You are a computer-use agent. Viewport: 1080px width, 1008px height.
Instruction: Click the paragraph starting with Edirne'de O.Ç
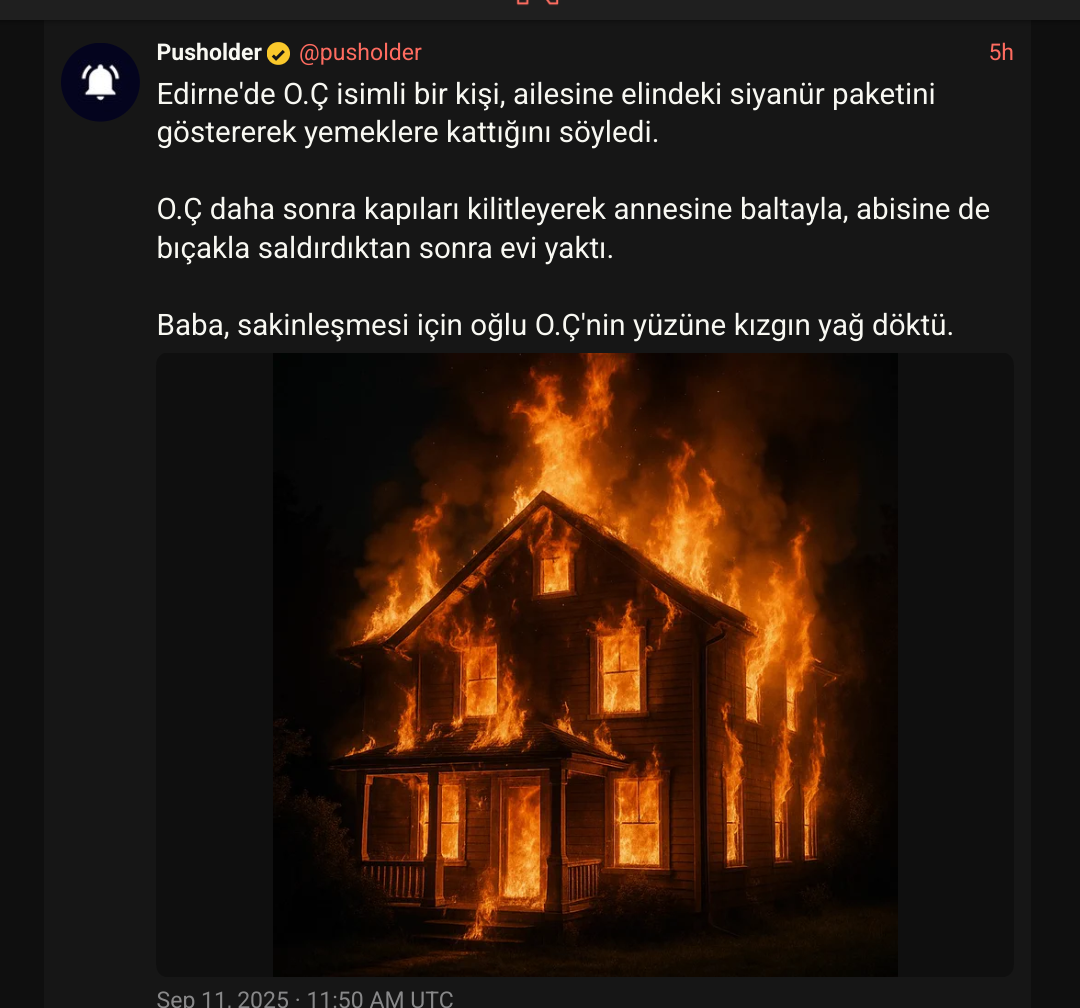click(x=546, y=113)
